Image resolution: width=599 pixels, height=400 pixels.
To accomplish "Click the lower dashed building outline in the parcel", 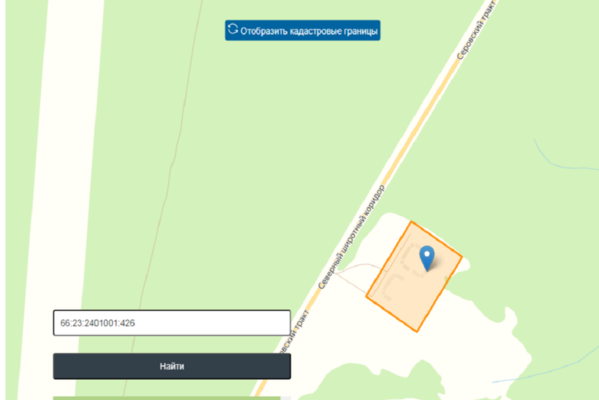I will click(x=392, y=287).
